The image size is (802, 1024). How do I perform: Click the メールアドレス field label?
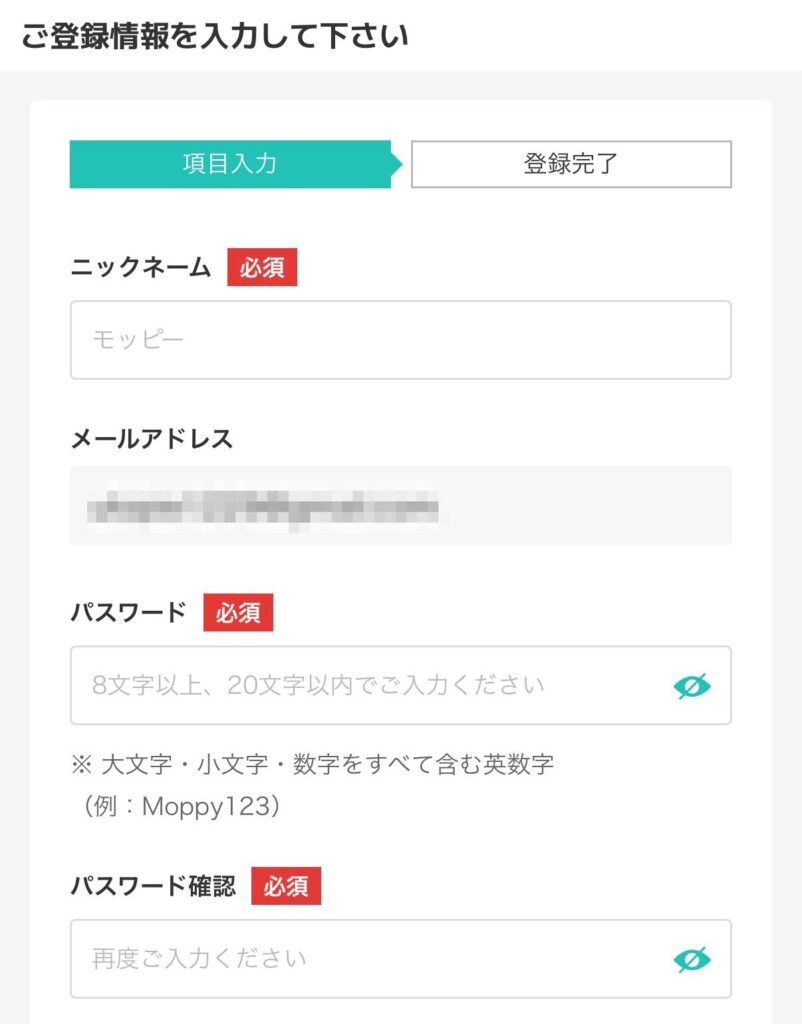[x=151, y=439]
